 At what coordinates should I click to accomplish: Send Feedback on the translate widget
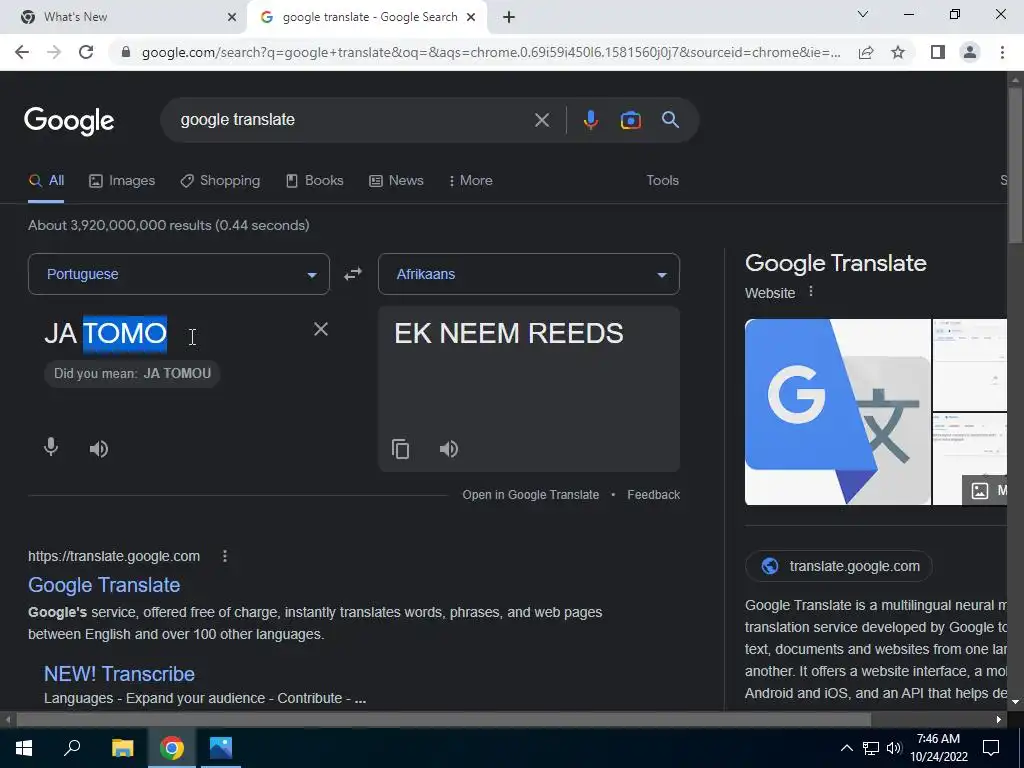pos(653,495)
